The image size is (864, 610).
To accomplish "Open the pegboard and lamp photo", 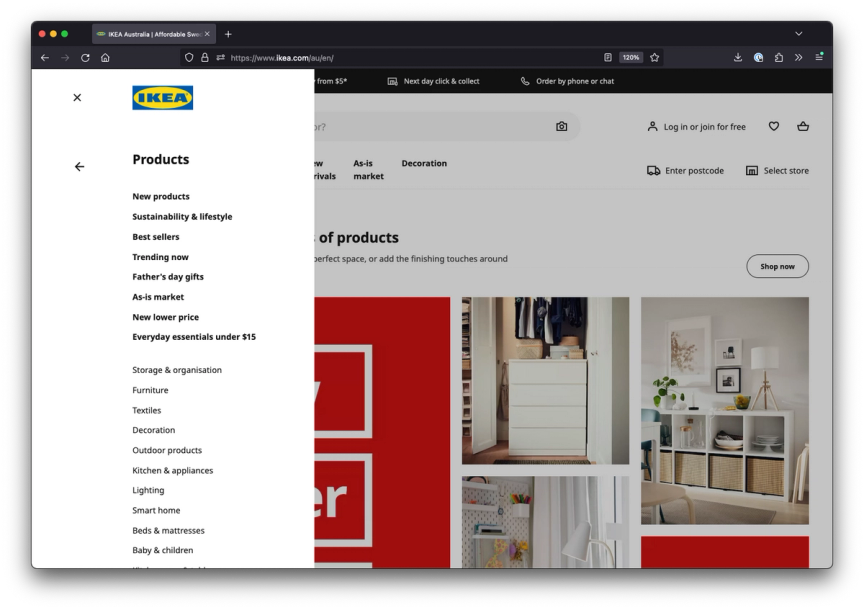I will click(546, 522).
